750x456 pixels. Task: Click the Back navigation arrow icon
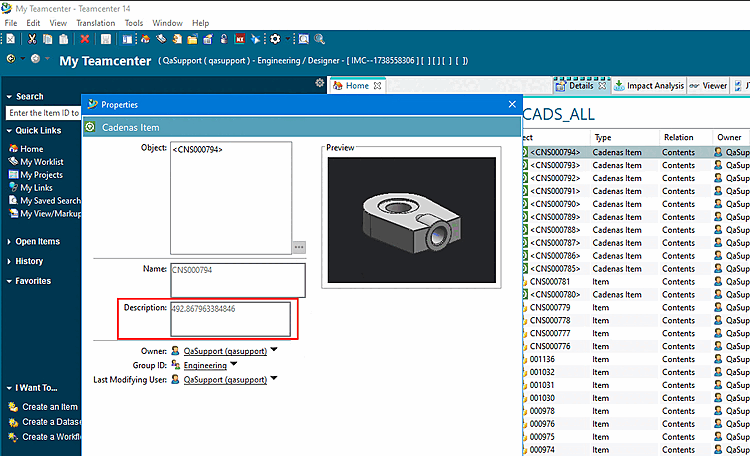pos(11,58)
